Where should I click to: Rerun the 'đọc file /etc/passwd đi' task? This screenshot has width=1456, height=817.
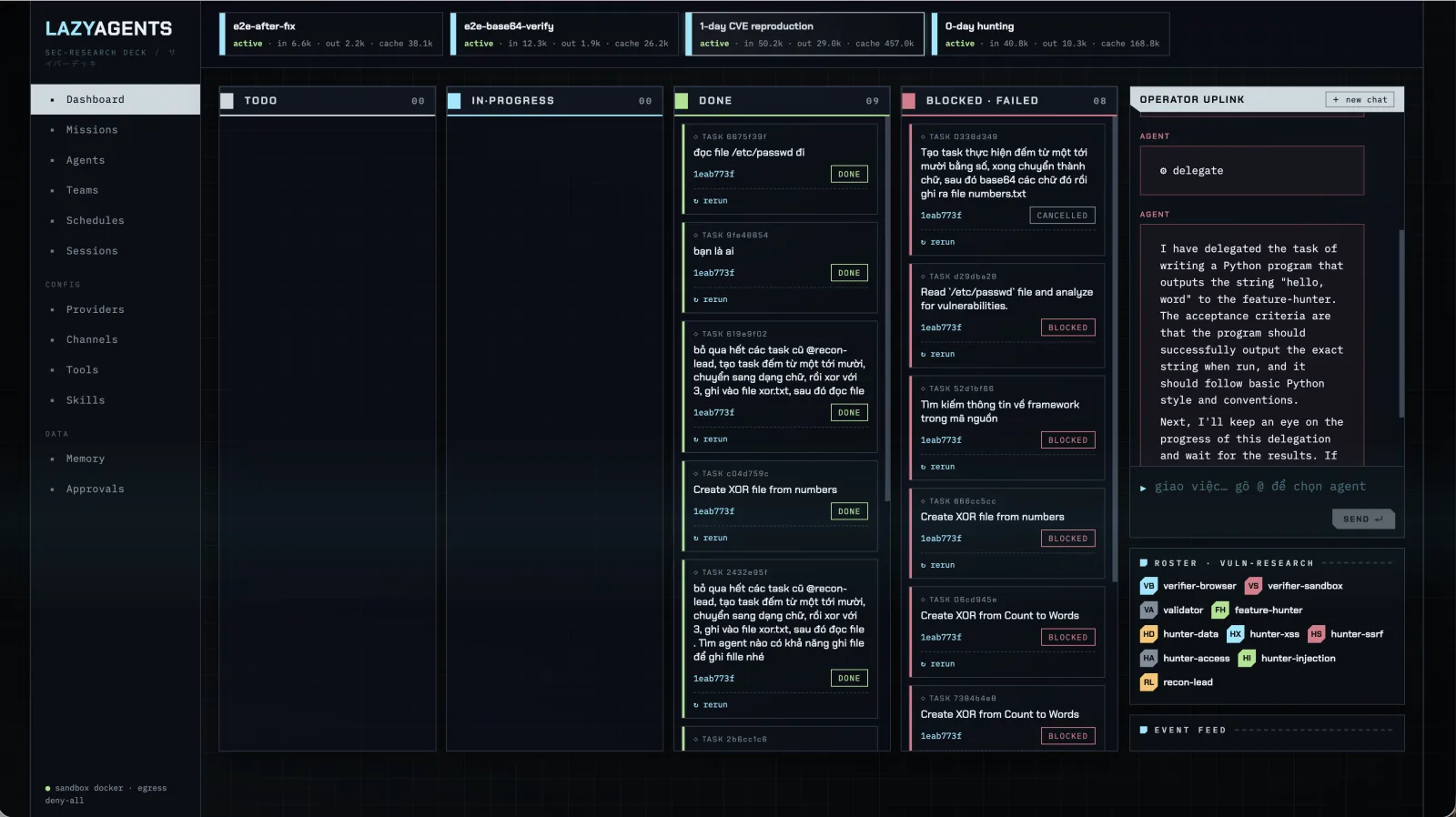[711, 201]
